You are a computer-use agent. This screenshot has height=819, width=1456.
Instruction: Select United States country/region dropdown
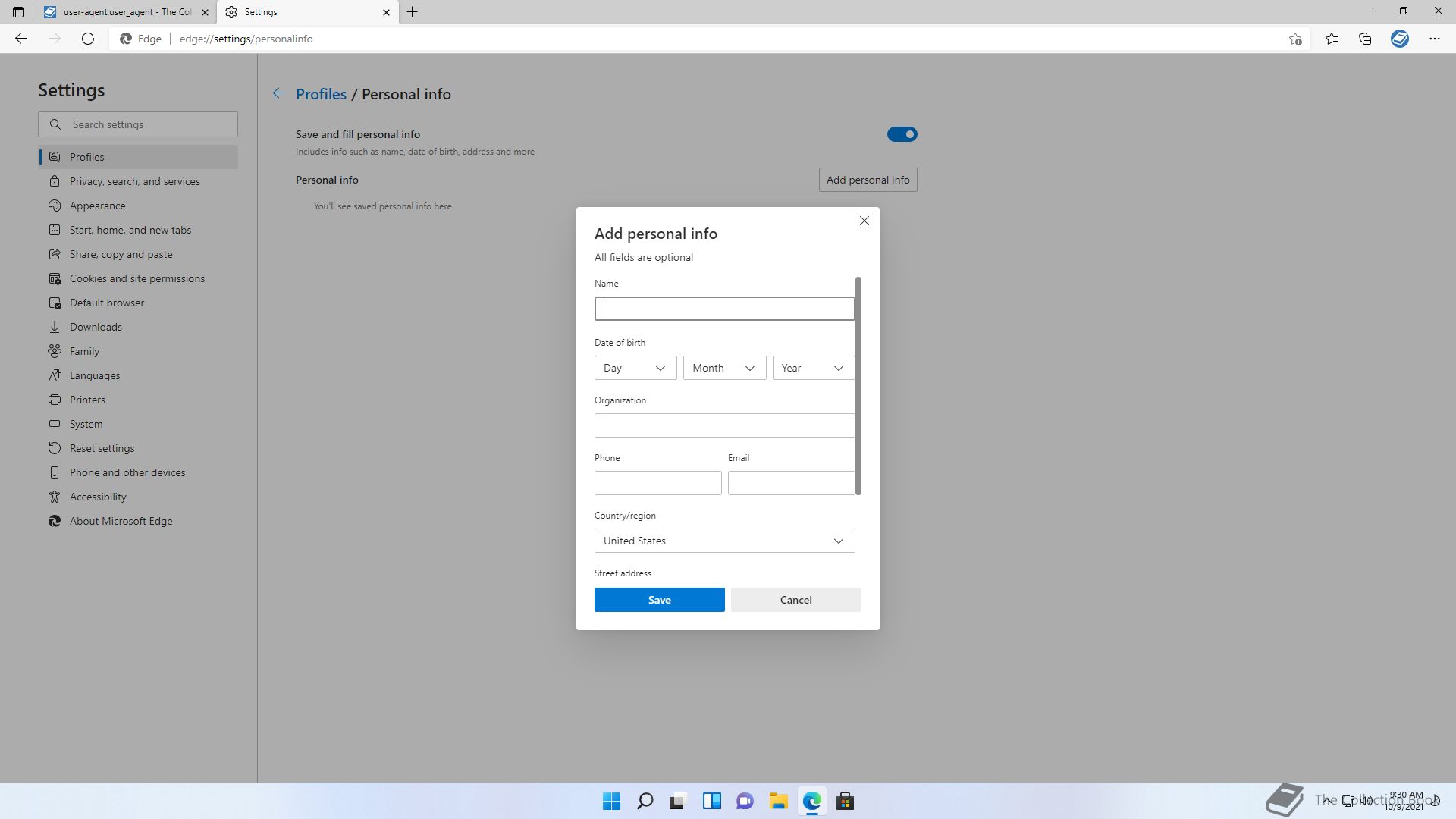pos(723,541)
